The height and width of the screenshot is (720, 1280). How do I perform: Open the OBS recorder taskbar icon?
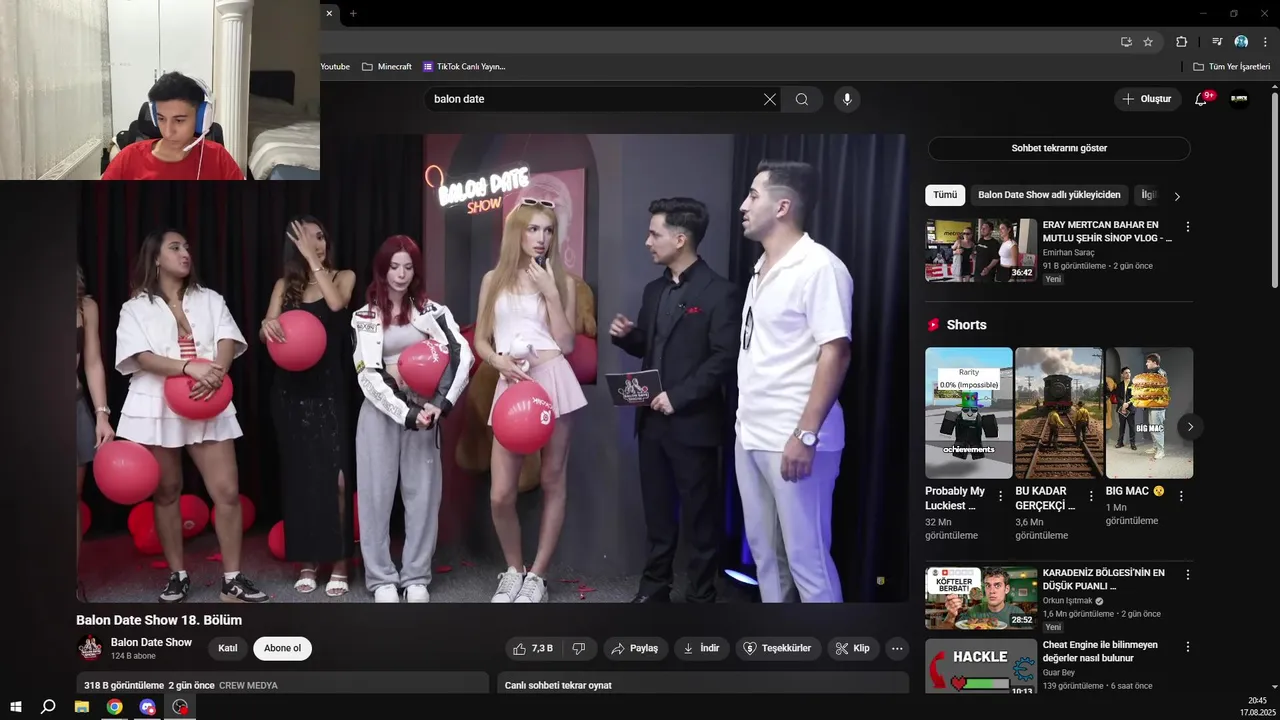click(180, 707)
